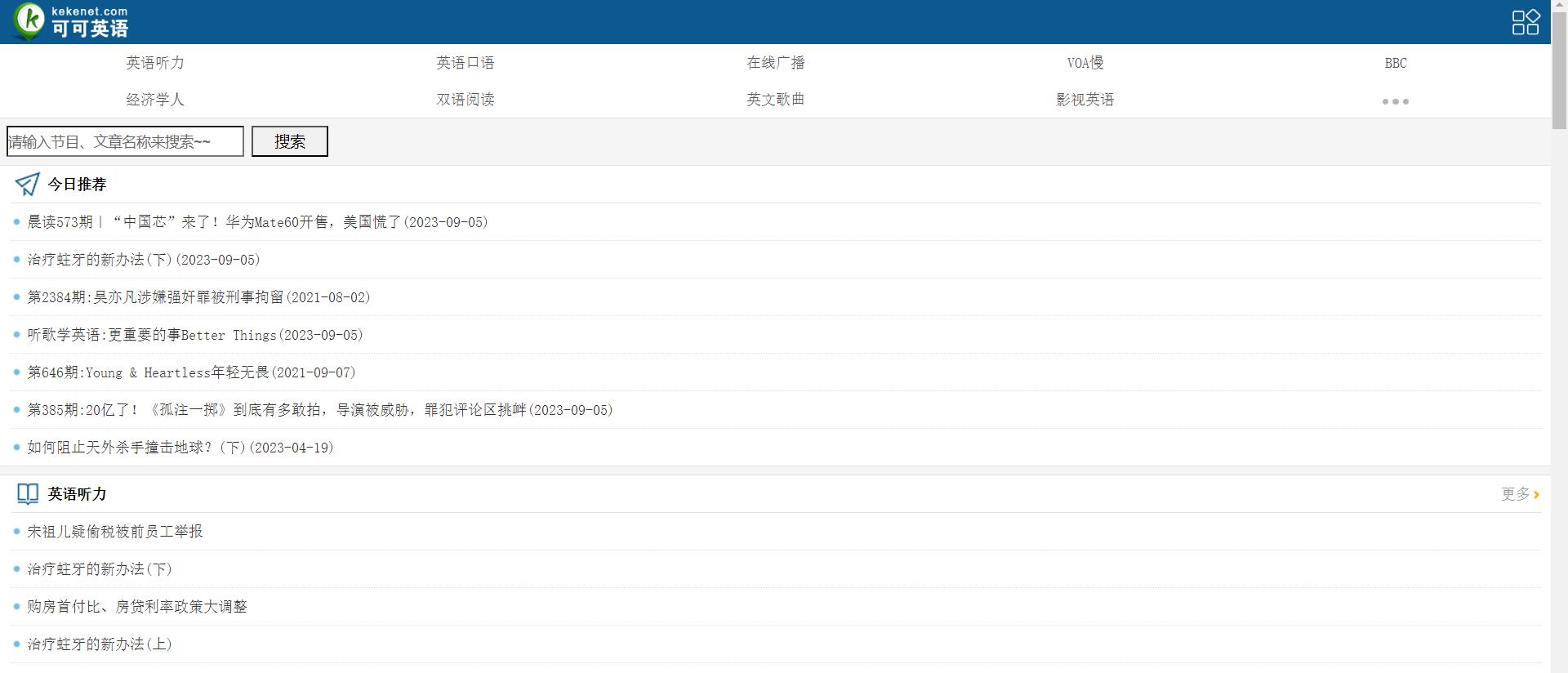Open 听歌学英语 Better Things article
The width and height of the screenshot is (1568, 673).
click(195, 335)
